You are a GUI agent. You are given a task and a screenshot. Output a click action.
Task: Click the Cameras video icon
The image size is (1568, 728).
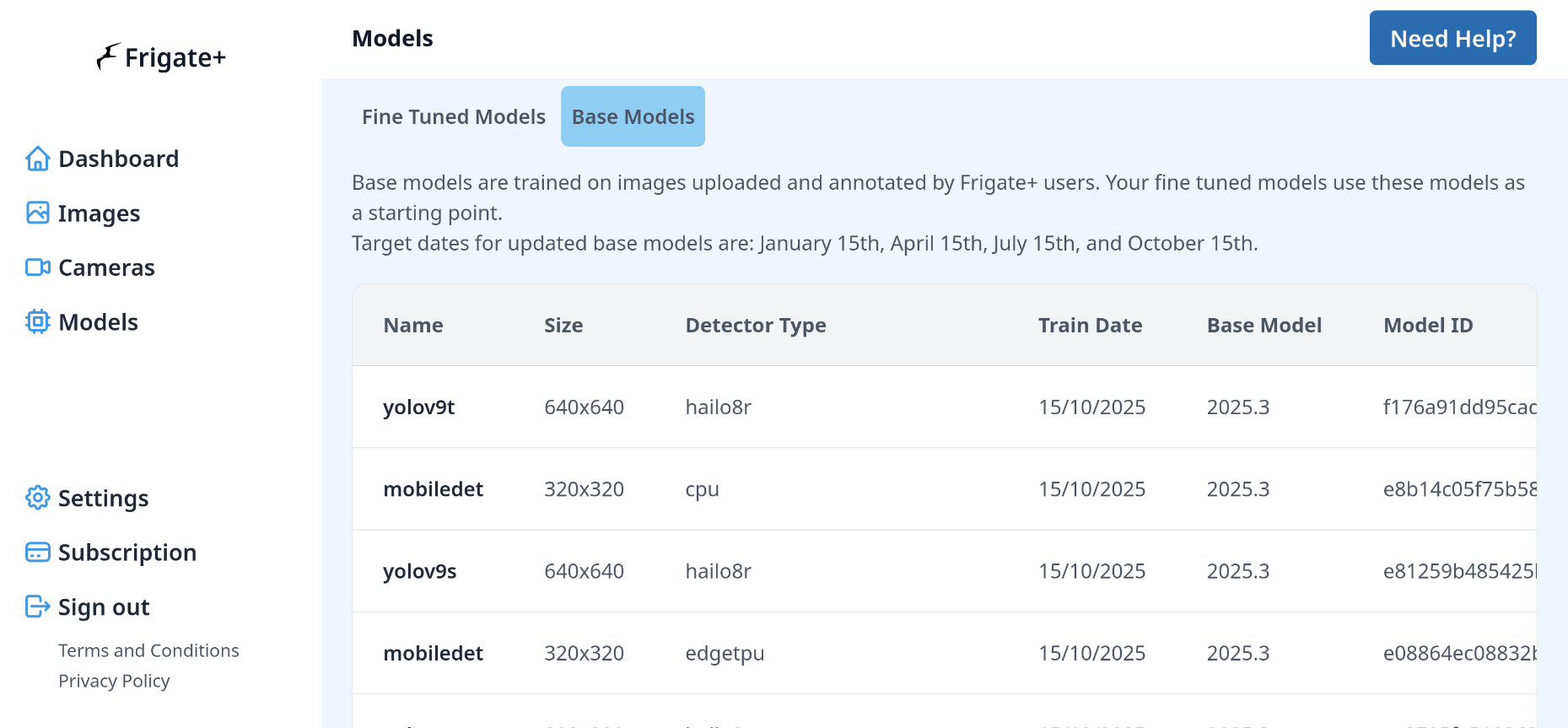pos(38,267)
